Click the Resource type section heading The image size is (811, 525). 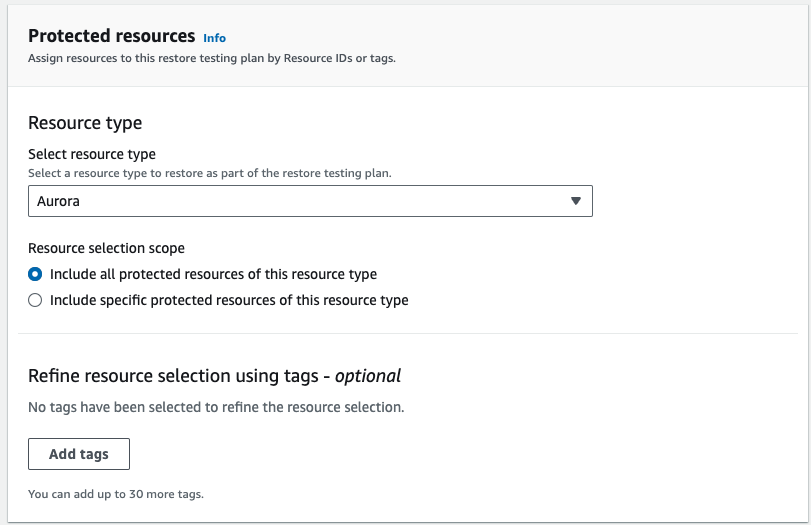85,123
